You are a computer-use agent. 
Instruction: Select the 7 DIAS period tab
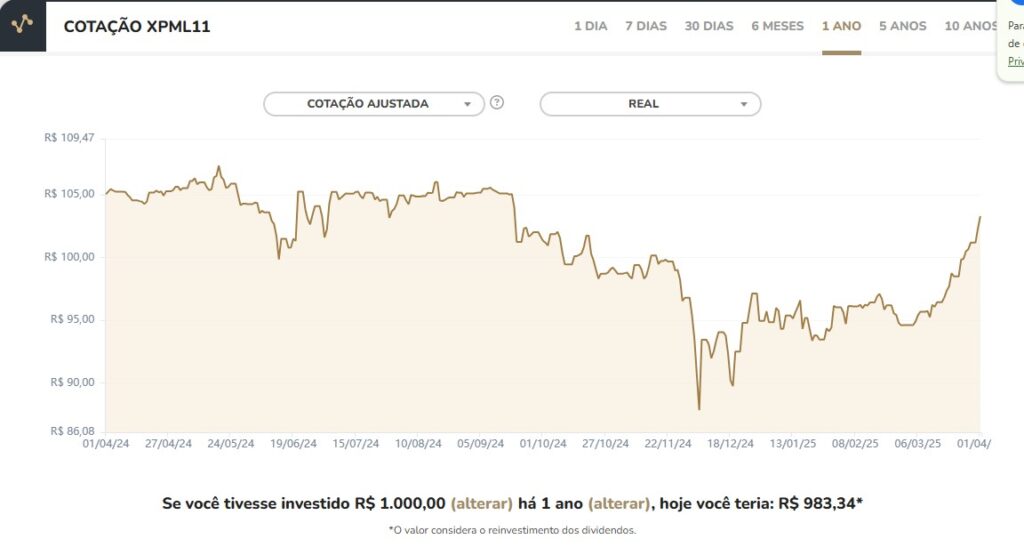tap(646, 26)
